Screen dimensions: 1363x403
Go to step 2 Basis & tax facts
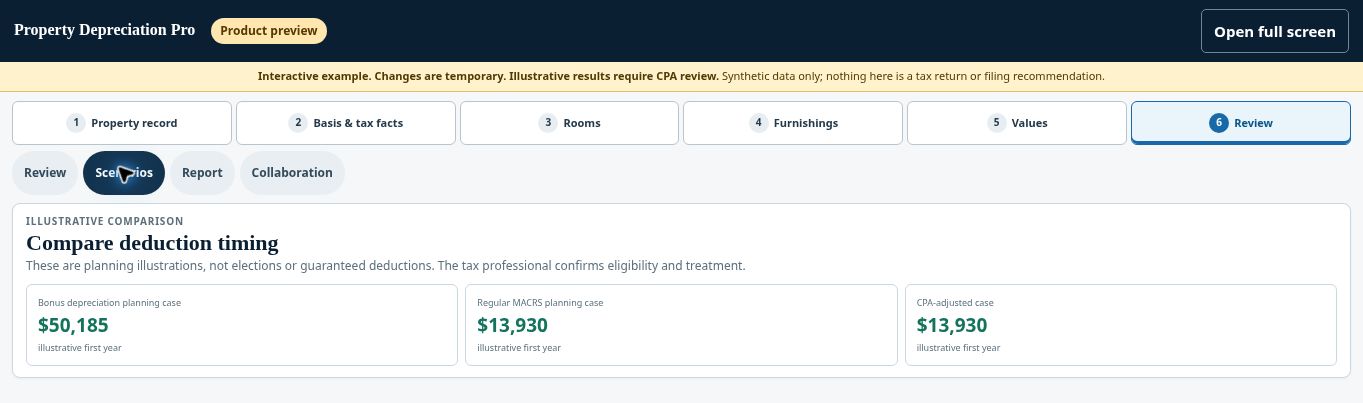[x=346, y=123]
